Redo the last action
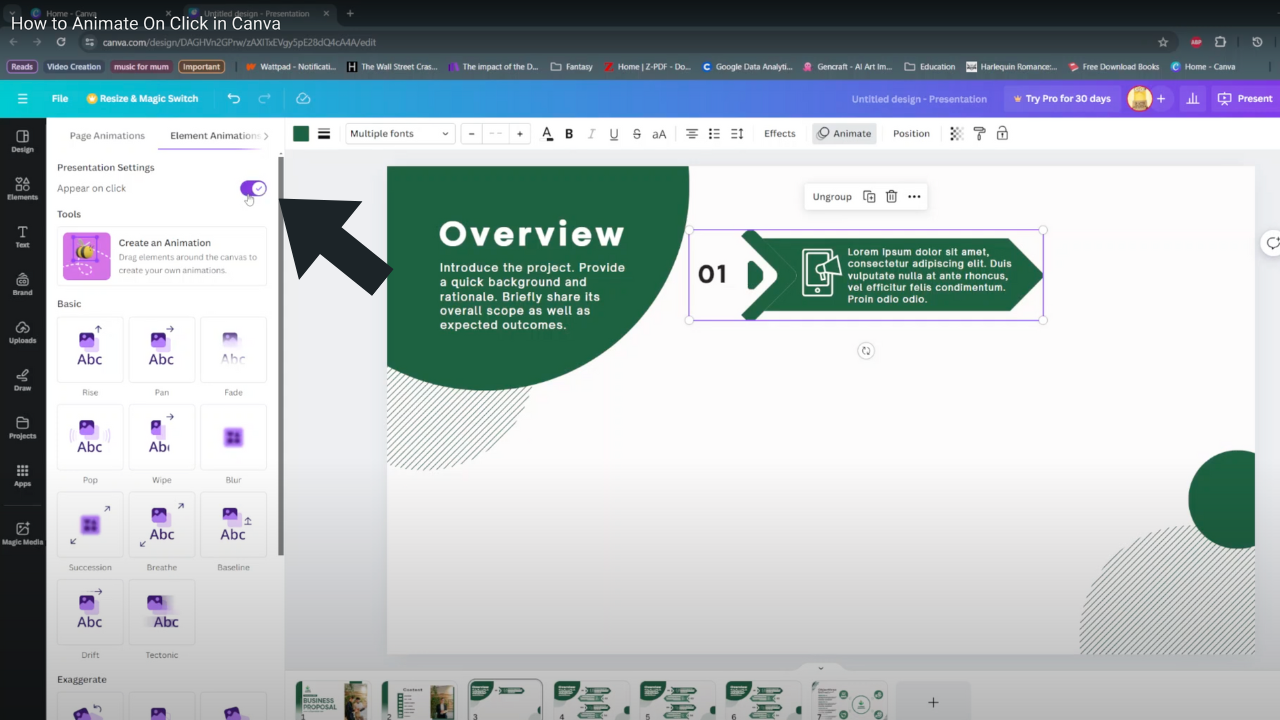Viewport: 1280px width, 720px height. point(264,98)
